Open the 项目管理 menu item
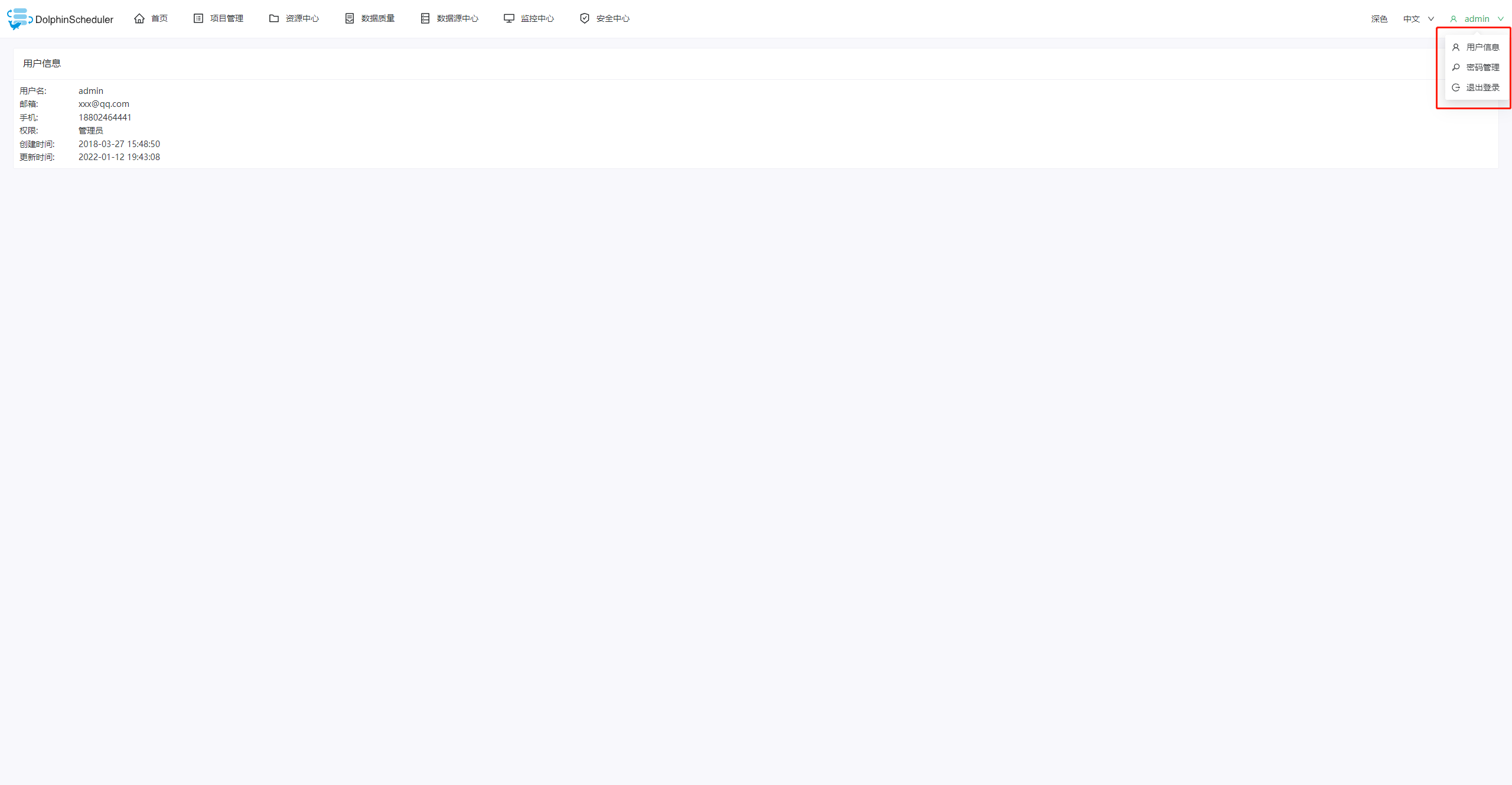The width and height of the screenshot is (1512, 785). click(x=219, y=18)
